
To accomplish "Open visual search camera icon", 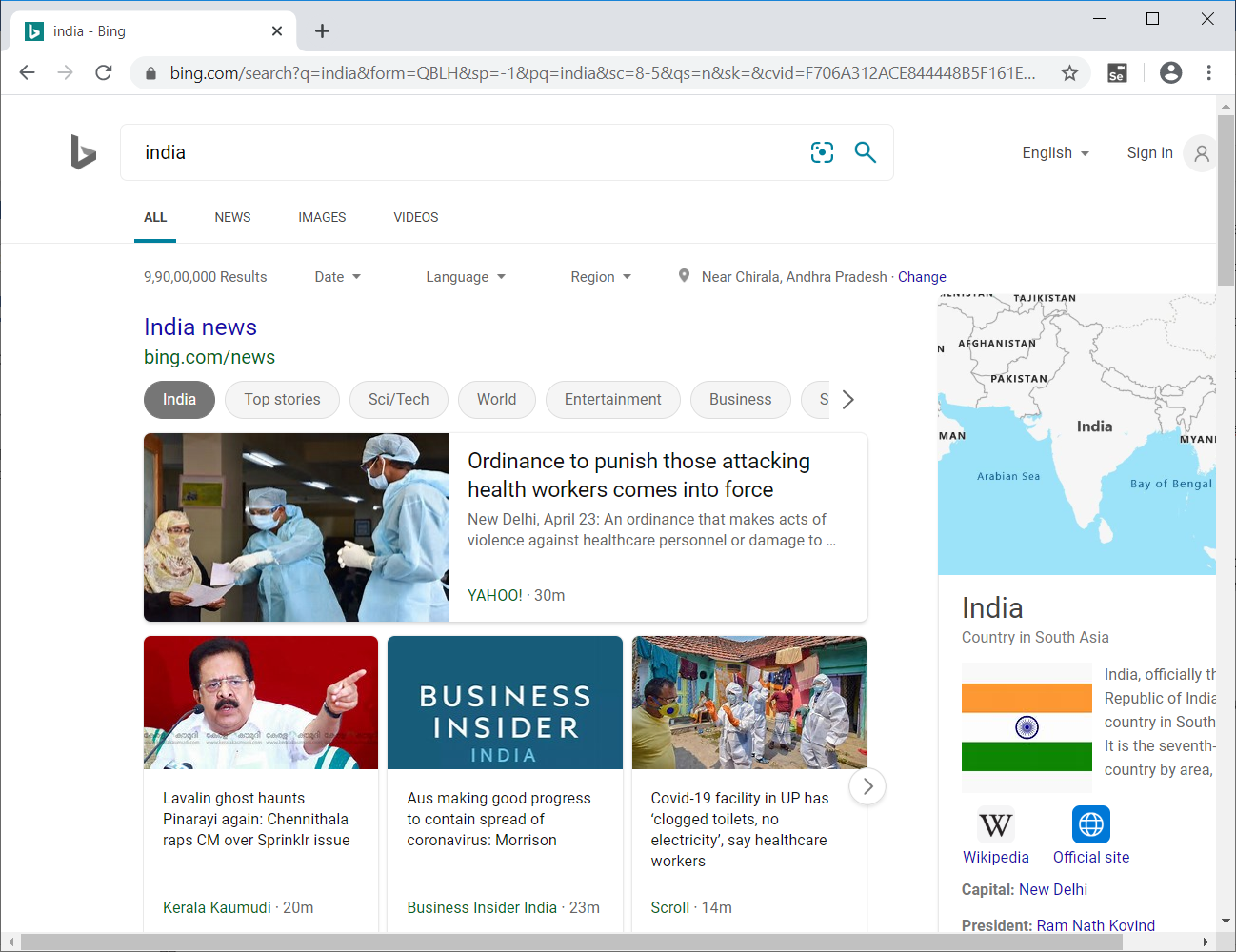I will 822,152.
